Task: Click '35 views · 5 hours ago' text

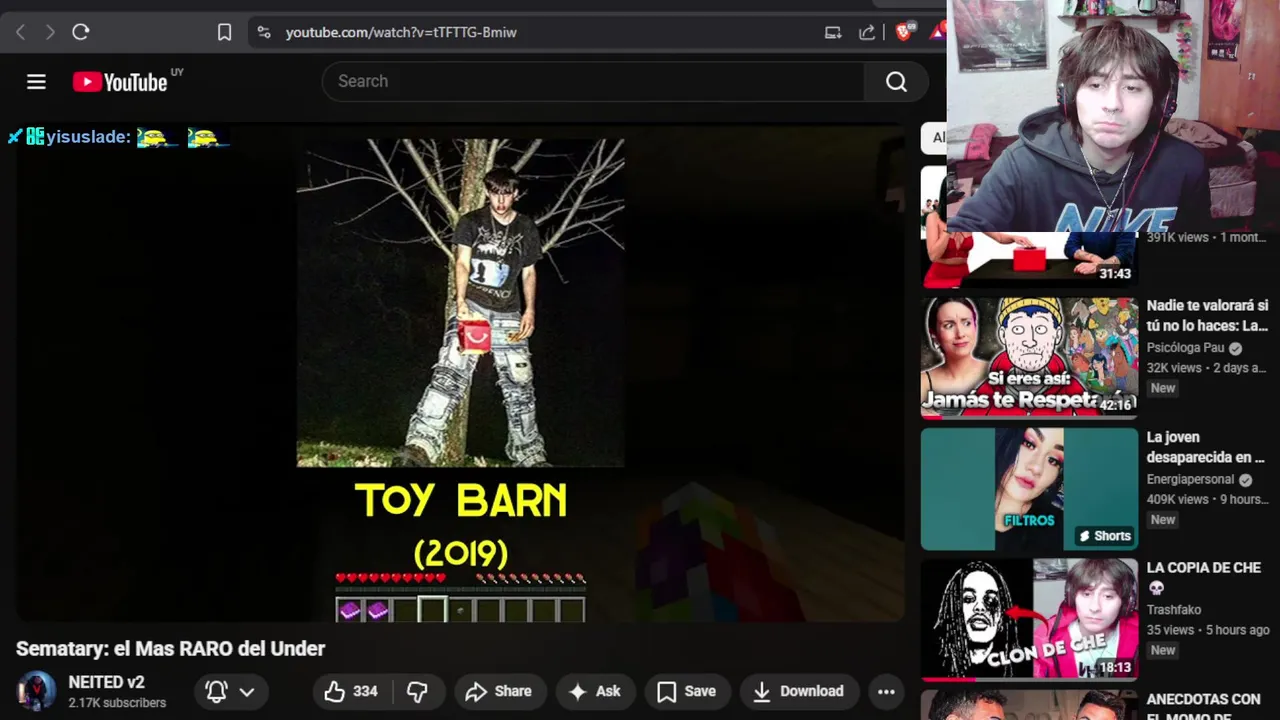Action: point(1208,630)
